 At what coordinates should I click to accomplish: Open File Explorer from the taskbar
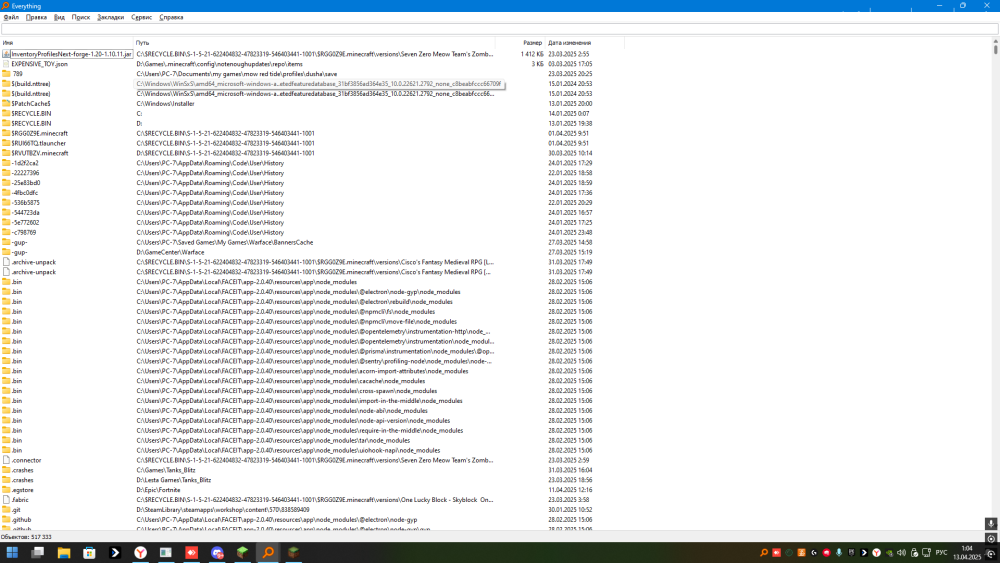click(x=64, y=552)
